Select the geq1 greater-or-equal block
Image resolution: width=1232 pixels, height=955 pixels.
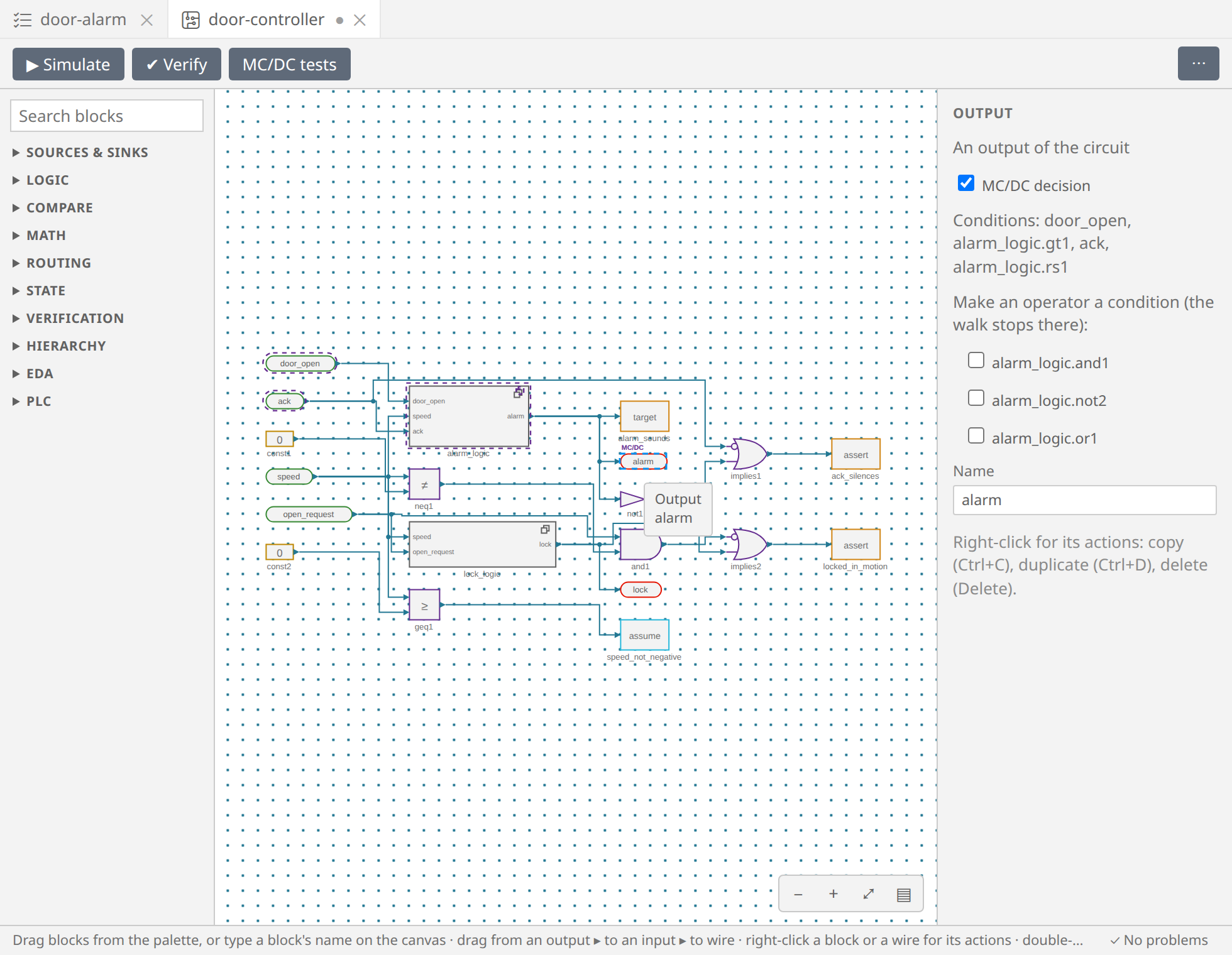click(x=424, y=605)
